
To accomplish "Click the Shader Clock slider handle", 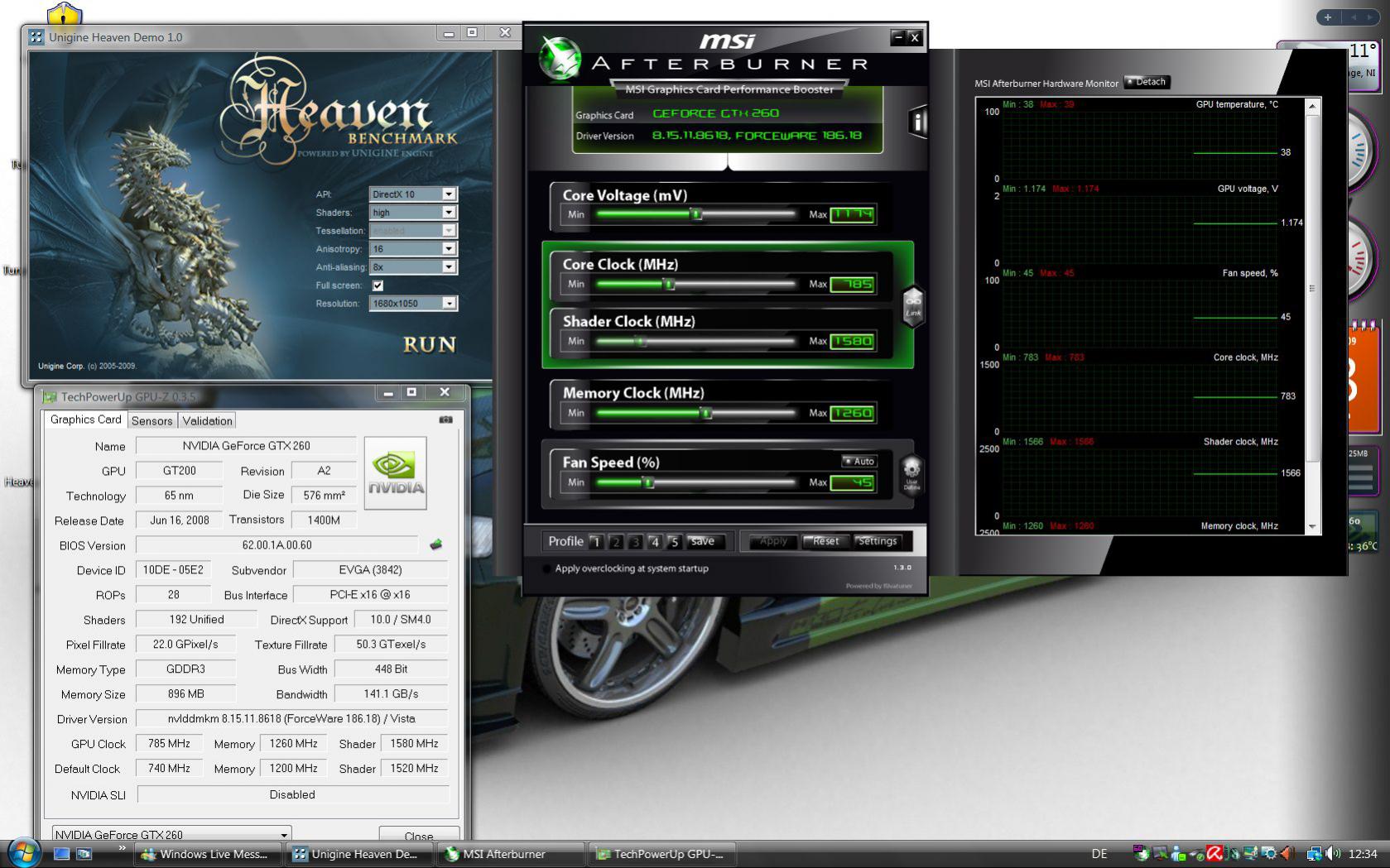I will (x=640, y=341).
